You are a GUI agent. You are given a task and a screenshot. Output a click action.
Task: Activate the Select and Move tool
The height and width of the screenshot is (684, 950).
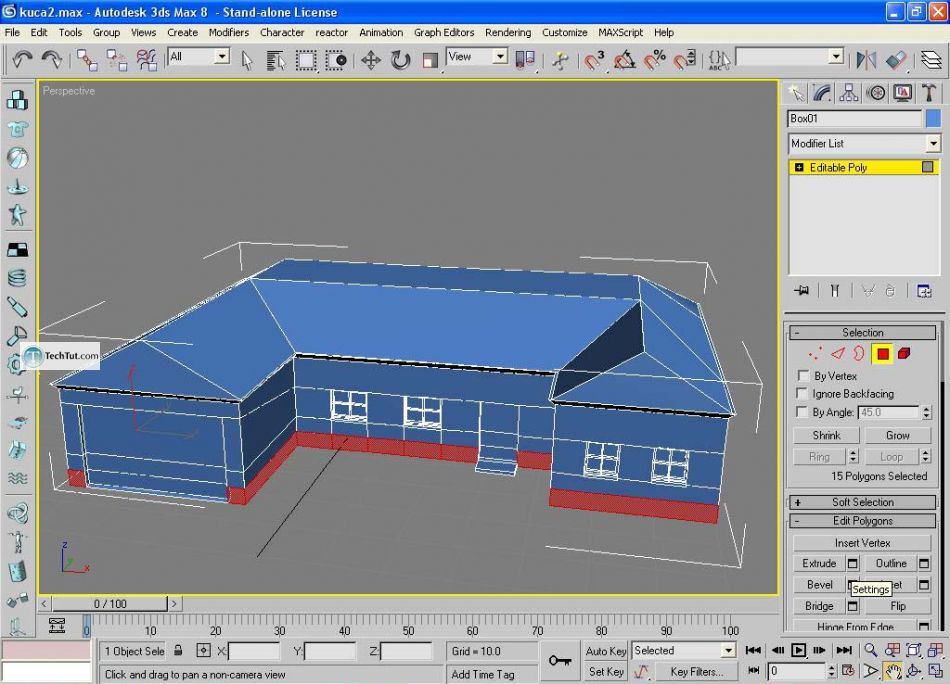click(x=370, y=60)
